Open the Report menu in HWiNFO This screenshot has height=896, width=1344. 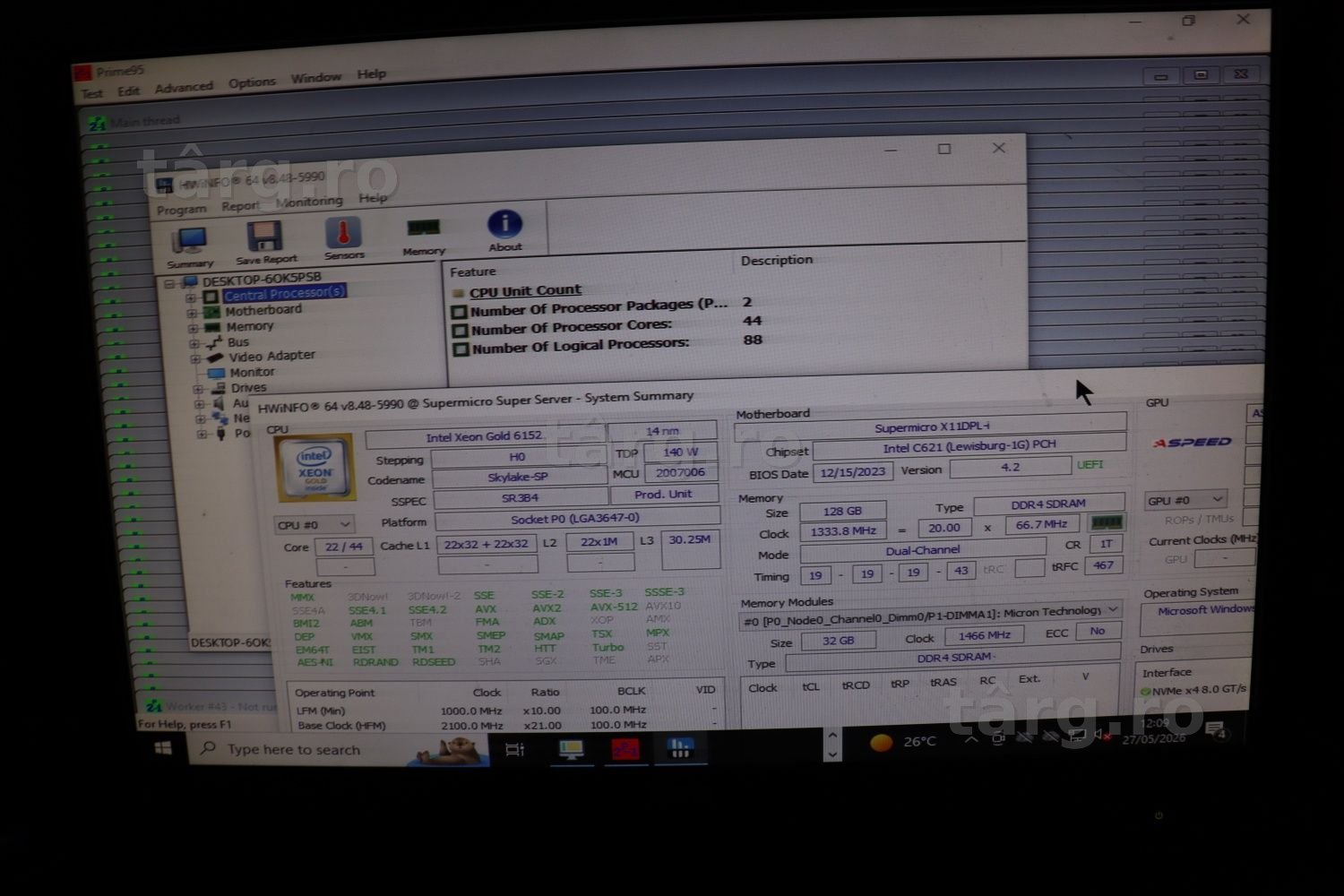[x=240, y=206]
